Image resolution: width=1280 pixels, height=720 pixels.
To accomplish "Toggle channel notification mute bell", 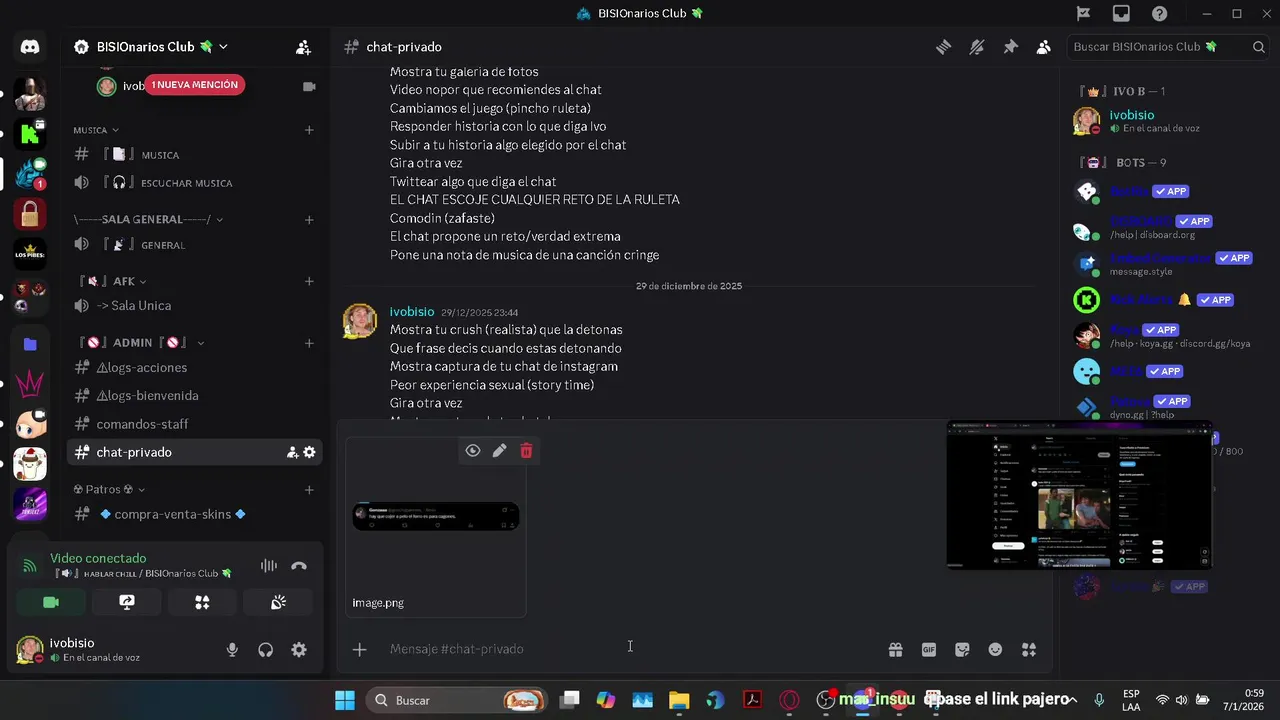I will click(x=977, y=47).
